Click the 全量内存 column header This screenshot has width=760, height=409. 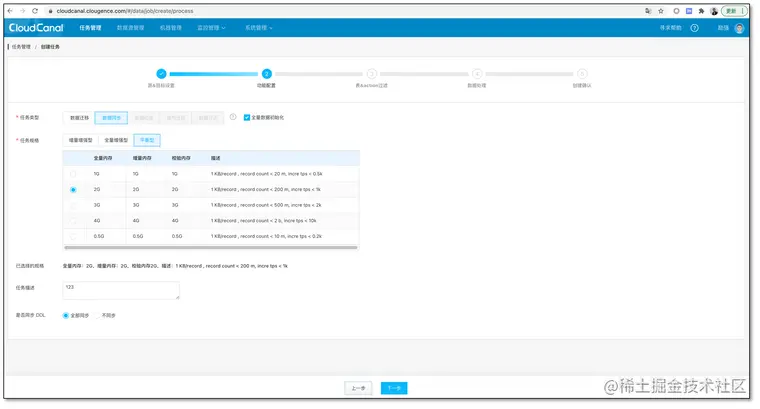point(103,158)
